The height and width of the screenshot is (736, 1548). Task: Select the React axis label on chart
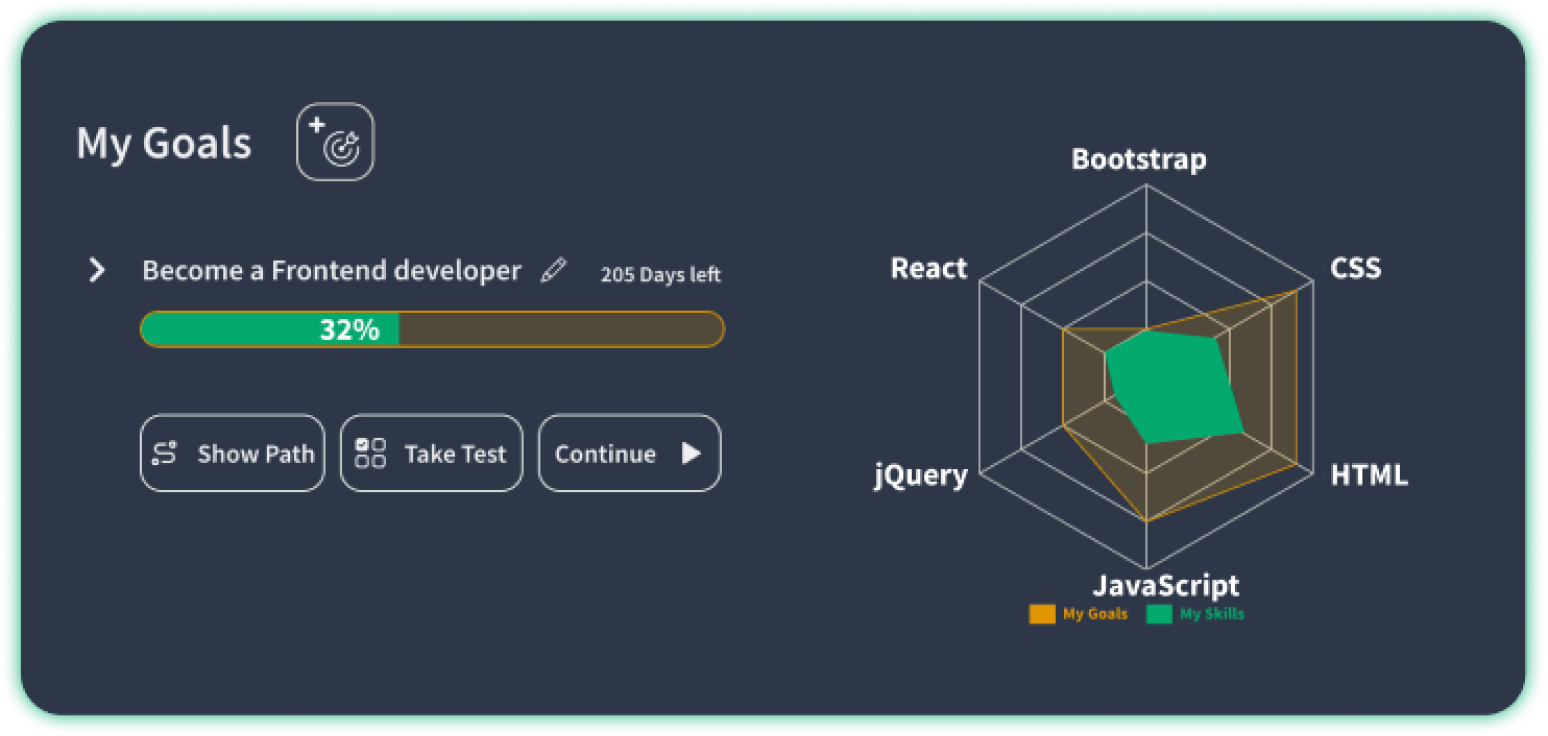928,268
